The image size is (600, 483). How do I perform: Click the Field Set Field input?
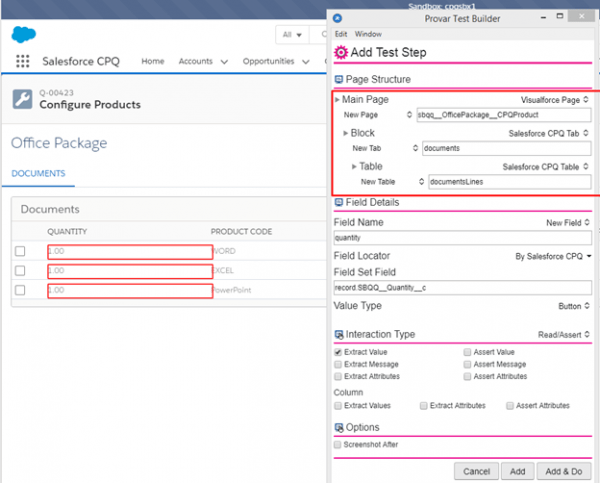pos(463,288)
